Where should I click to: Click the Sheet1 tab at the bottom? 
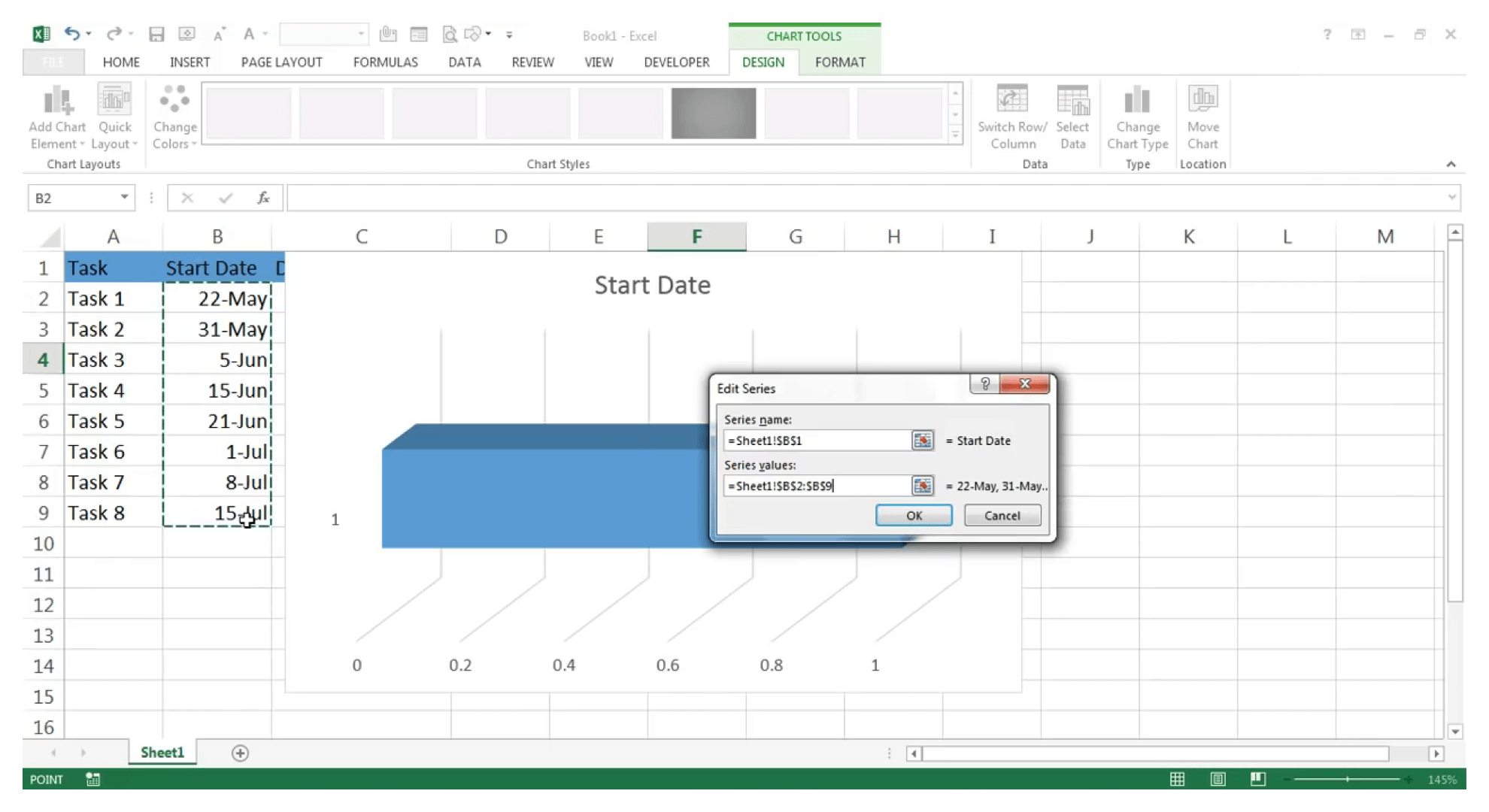[162, 752]
